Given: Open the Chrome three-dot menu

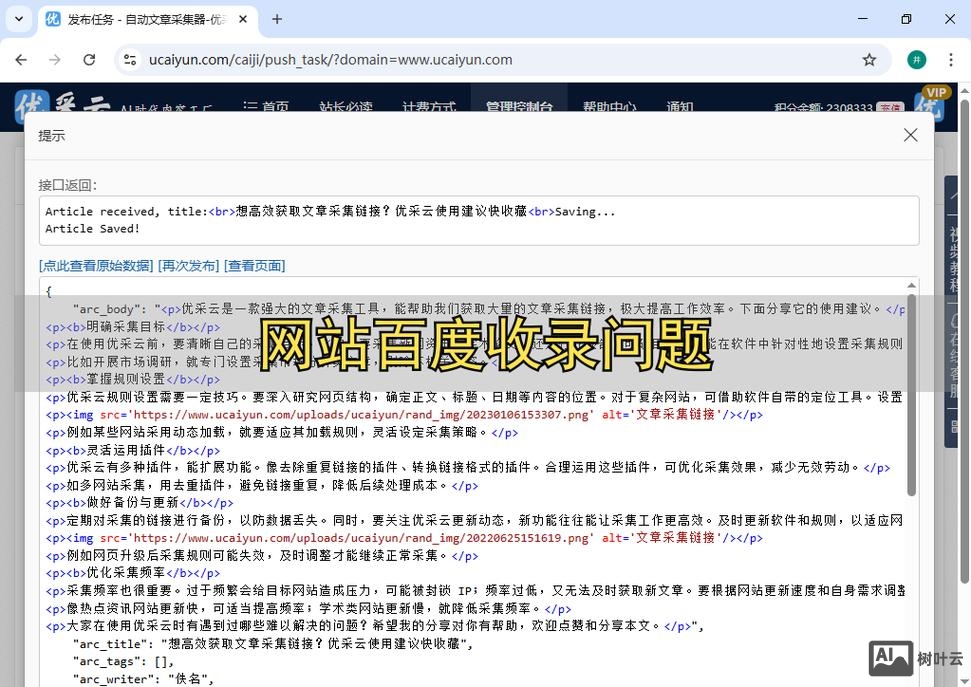Looking at the screenshot, I should point(951,60).
